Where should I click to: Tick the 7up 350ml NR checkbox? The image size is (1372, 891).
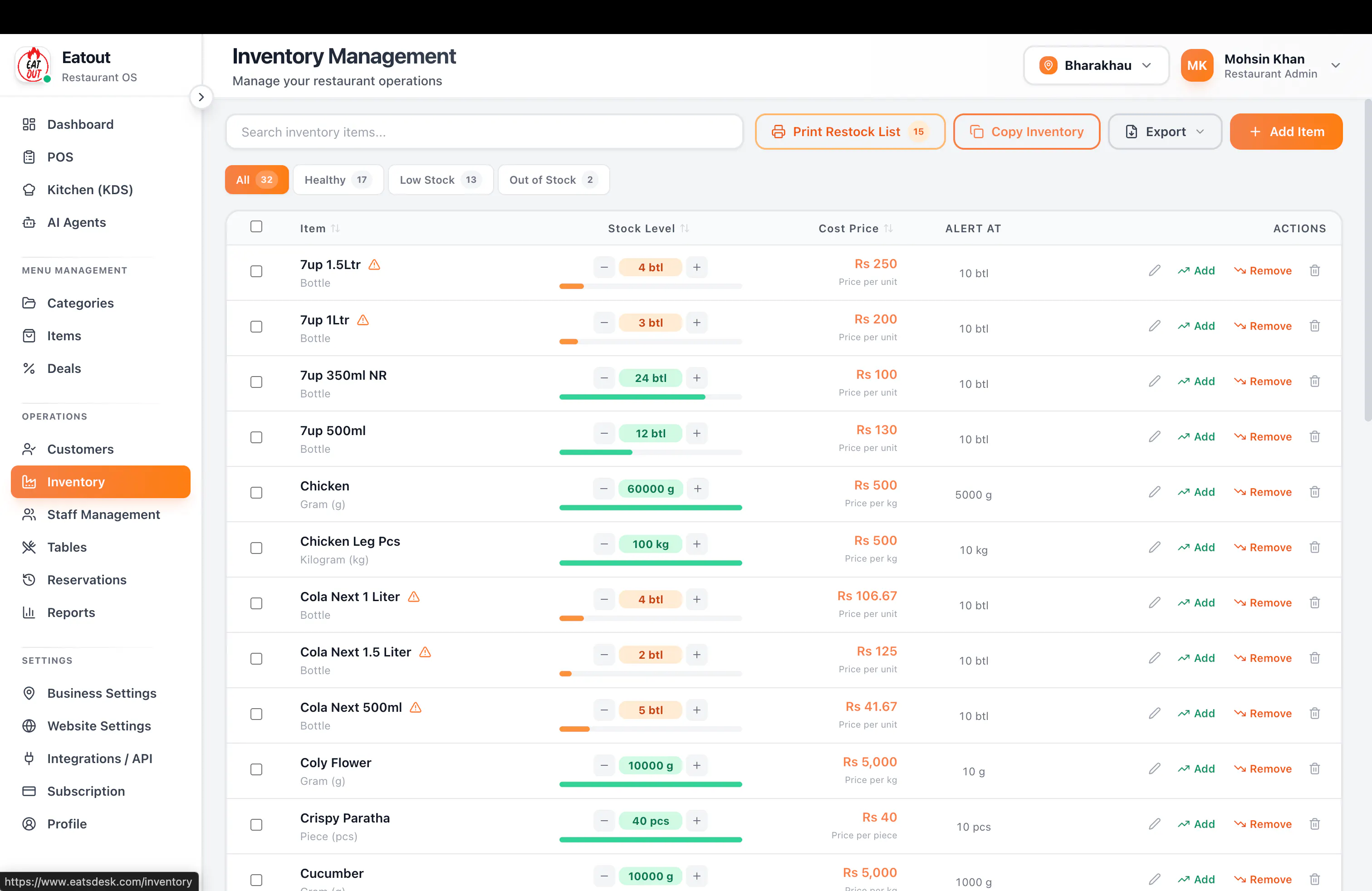256,382
